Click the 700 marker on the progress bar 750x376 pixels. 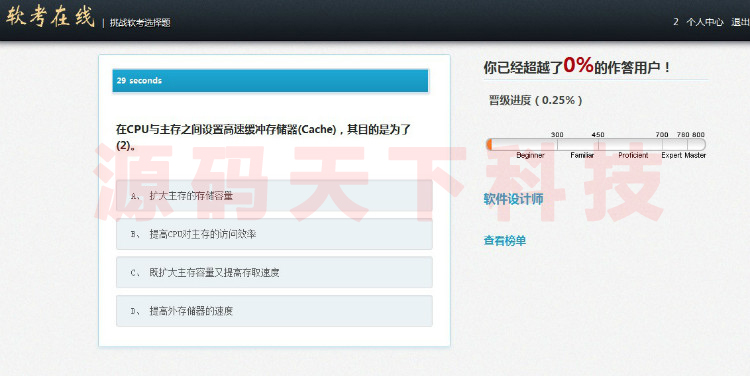click(662, 134)
